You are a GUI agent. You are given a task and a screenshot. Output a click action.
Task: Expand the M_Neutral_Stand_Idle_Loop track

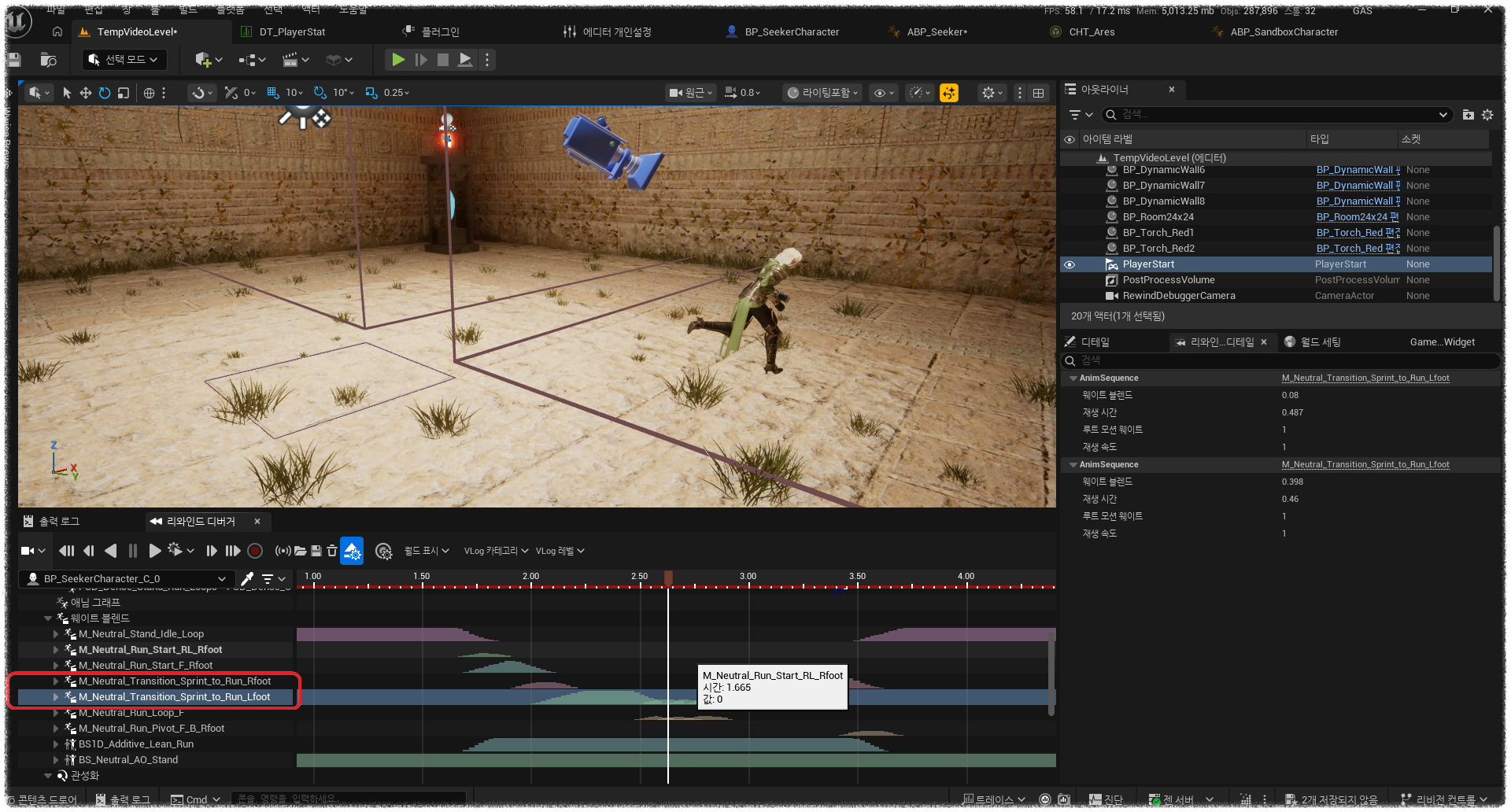tap(56, 634)
